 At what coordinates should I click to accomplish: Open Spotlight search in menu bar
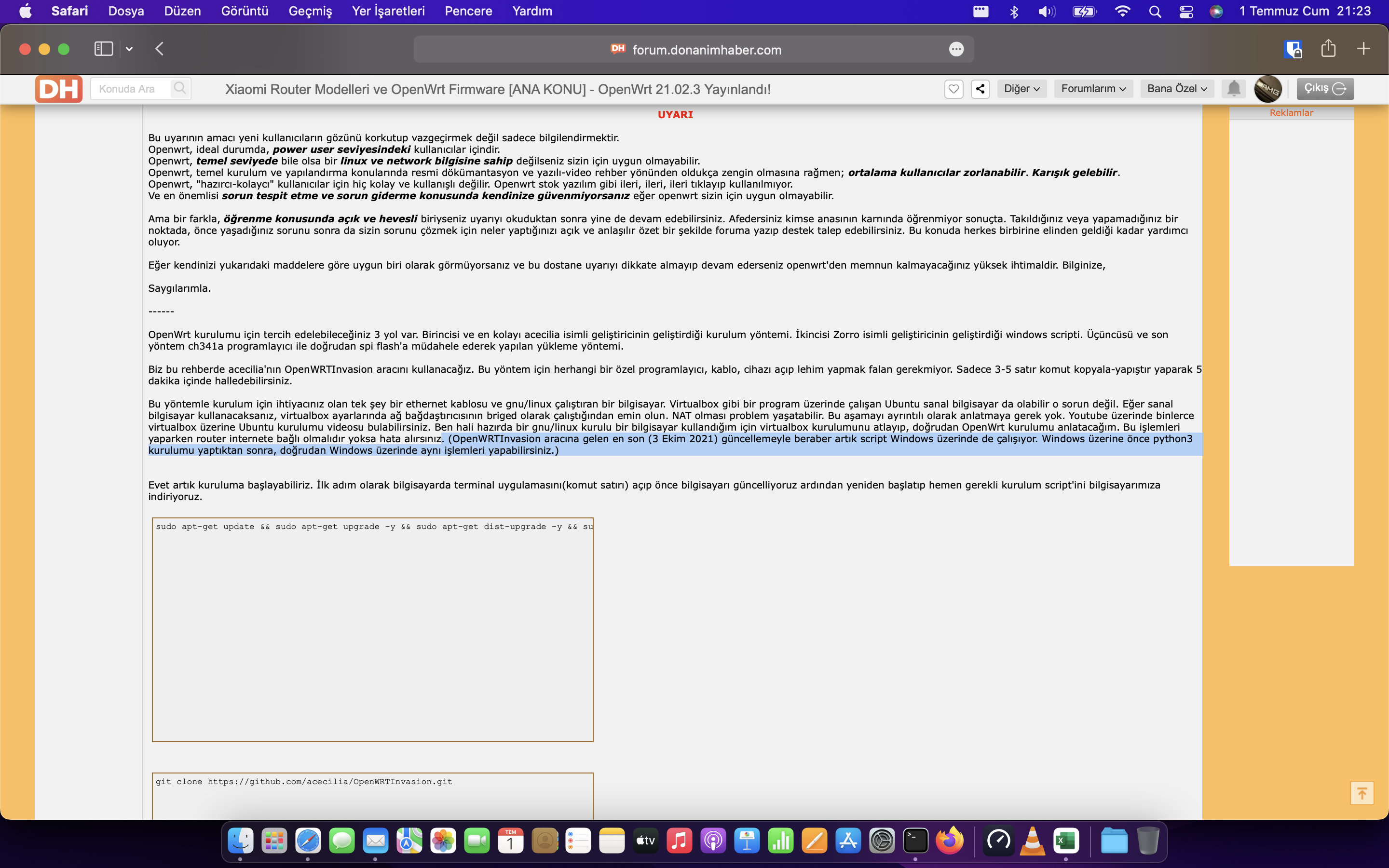point(1155,12)
